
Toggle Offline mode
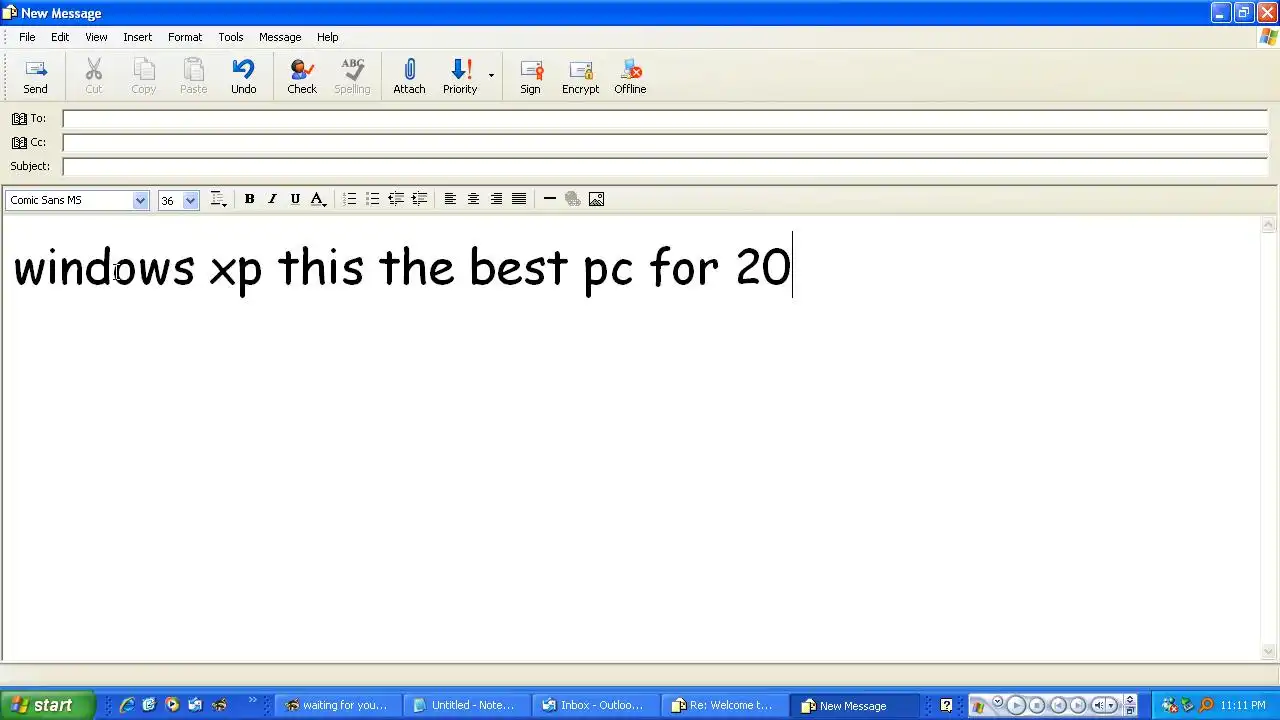[630, 77]
